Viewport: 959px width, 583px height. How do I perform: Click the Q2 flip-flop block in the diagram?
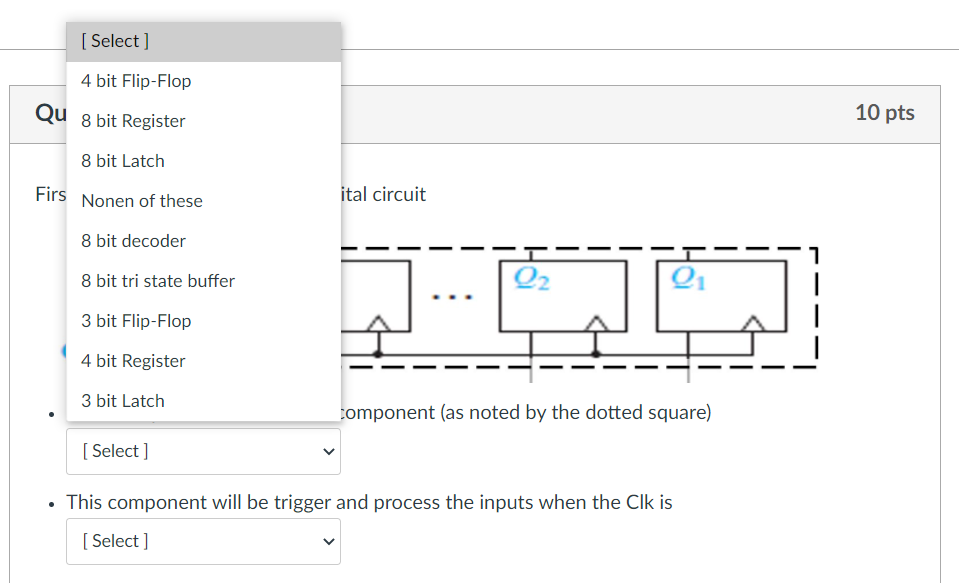point(563,295)
